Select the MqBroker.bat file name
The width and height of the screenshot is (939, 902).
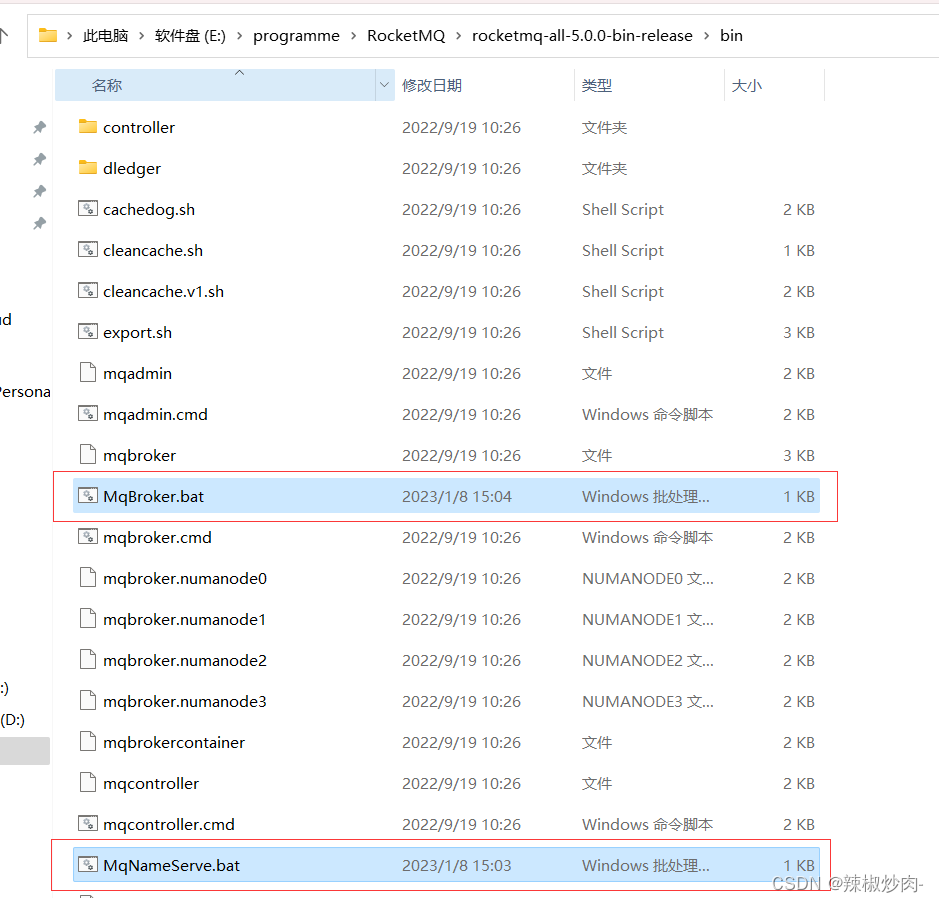click(153, 497)
